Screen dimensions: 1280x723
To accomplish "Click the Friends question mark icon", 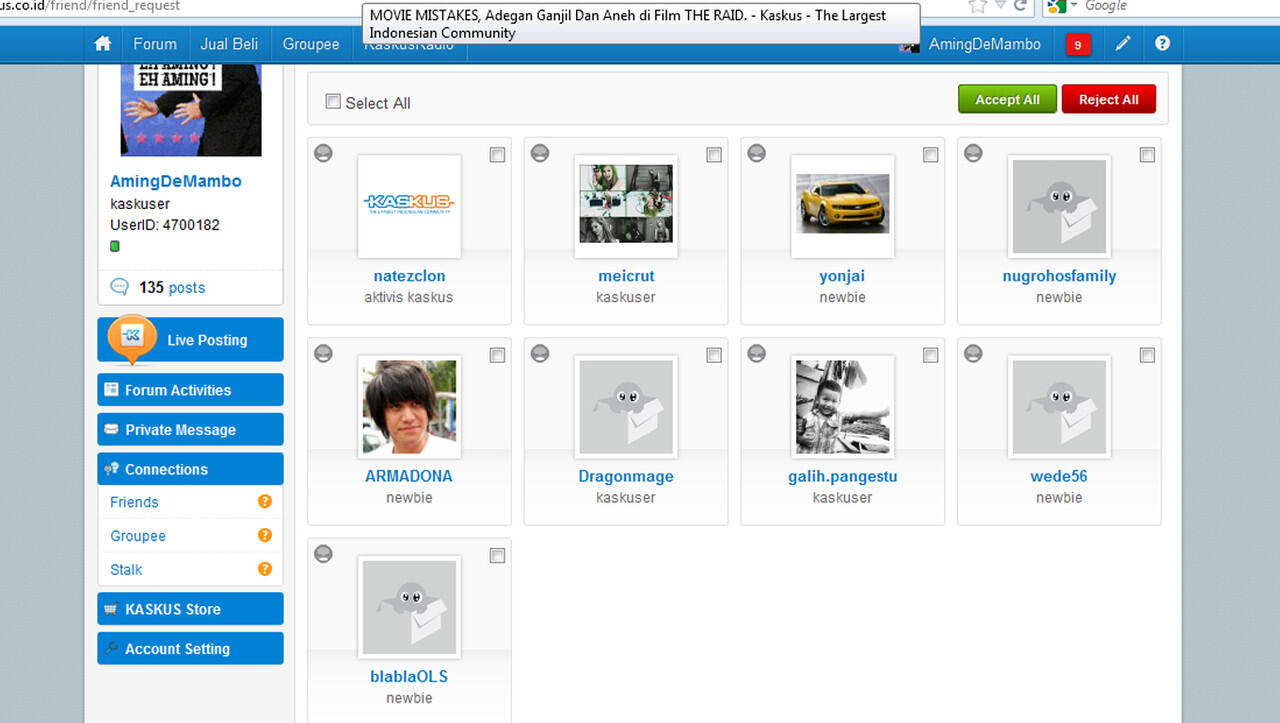I will [x=265, y=502].
